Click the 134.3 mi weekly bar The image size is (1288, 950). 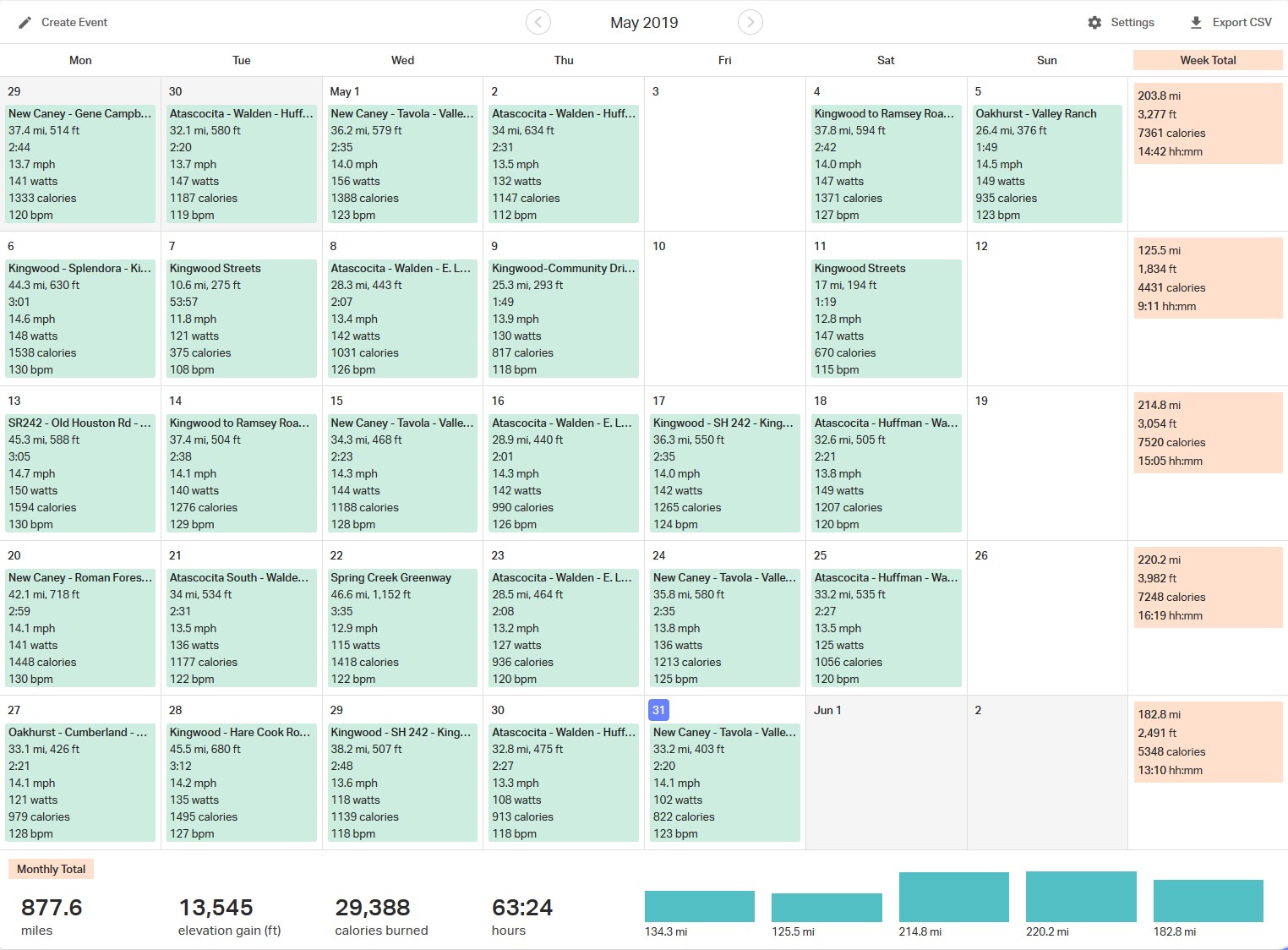(699, 906)
